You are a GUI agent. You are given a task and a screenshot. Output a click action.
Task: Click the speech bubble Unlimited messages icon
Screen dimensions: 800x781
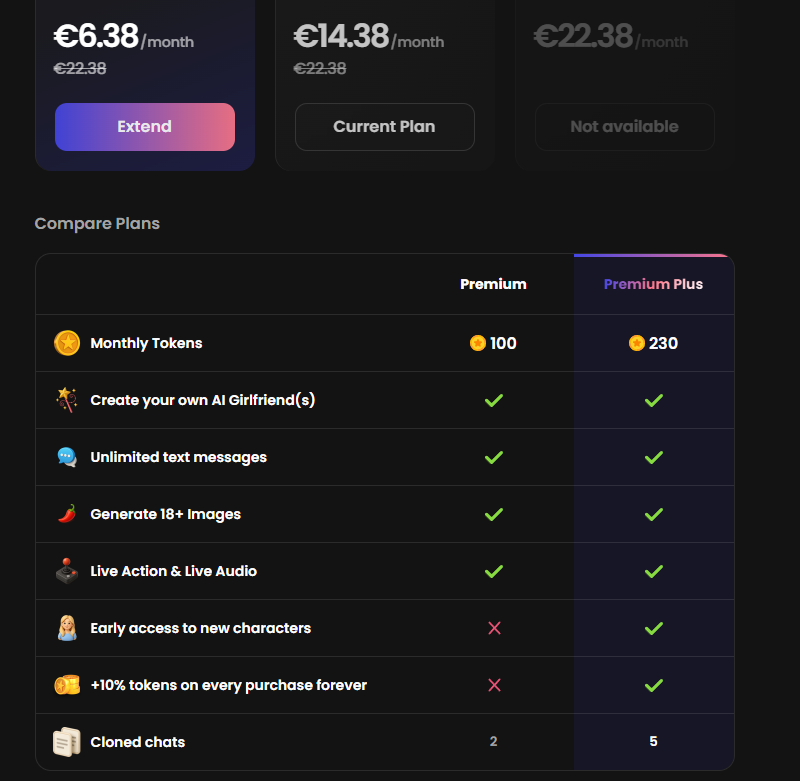[67, 457]
